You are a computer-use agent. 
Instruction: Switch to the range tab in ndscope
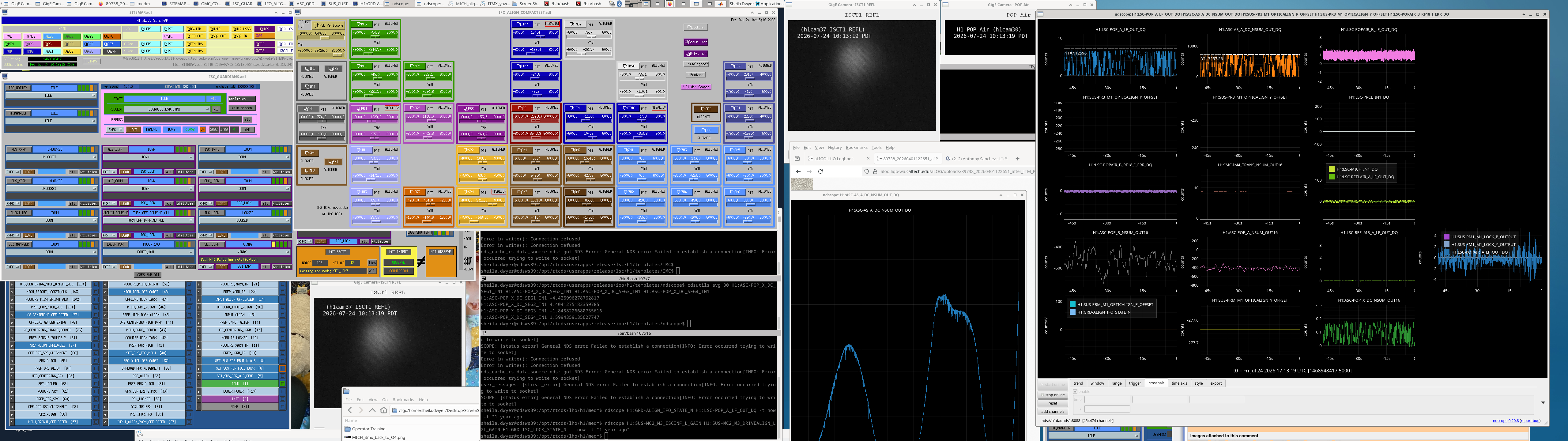pos(1116,383)
